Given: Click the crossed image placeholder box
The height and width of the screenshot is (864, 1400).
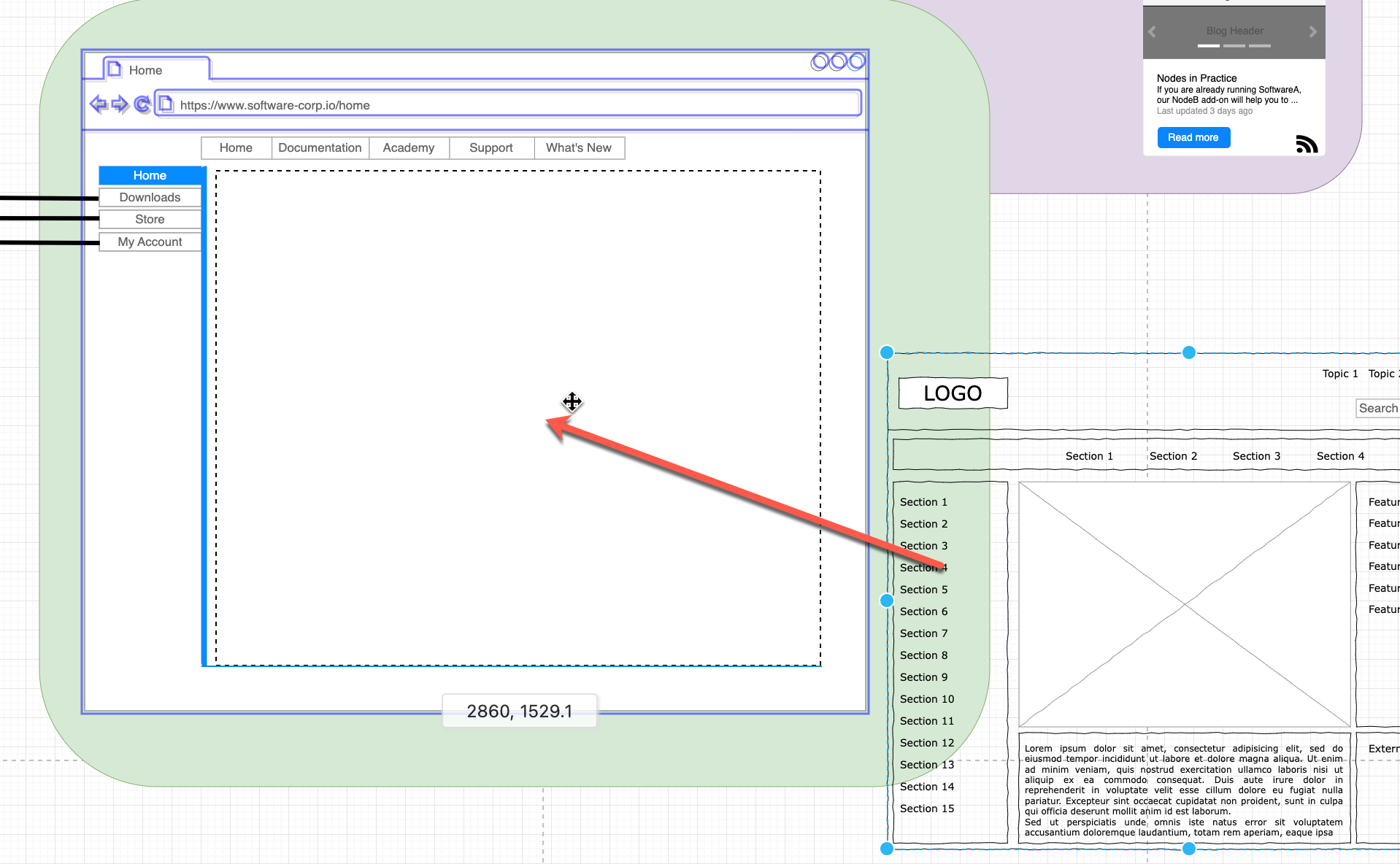Looking at the screenshot, I should (1184, 603).
